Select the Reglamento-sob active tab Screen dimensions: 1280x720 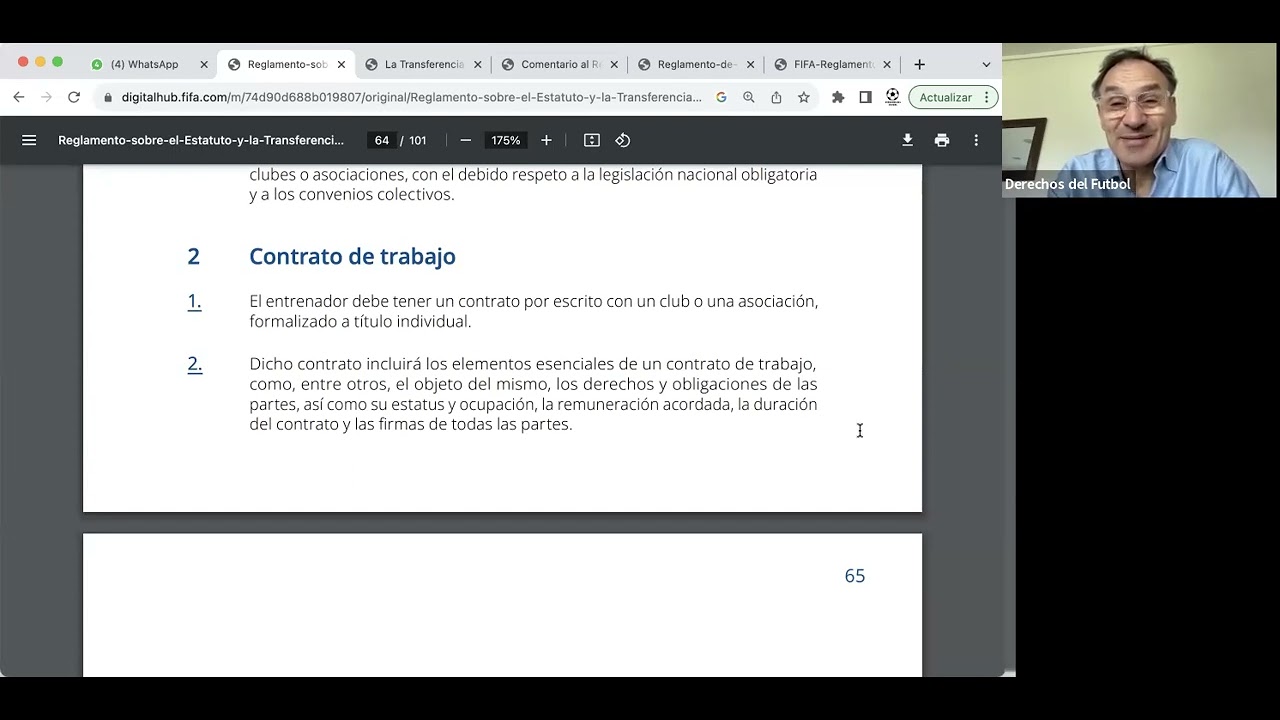(x=287, y=64)
